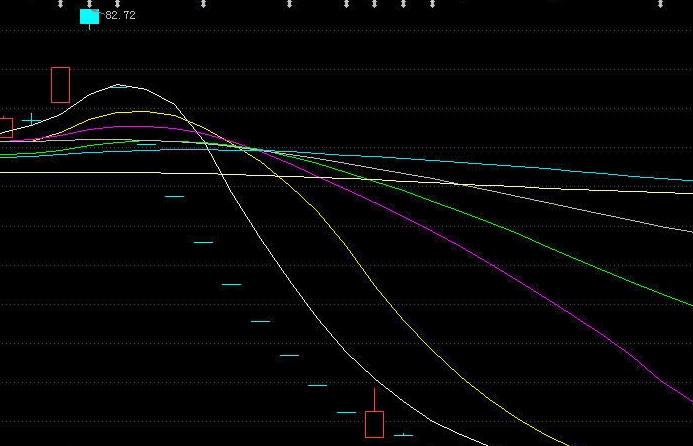This screenshot has width=693, height=446.
Task: Click the small cyan cross doji near left edge
Action: [32, 120]
